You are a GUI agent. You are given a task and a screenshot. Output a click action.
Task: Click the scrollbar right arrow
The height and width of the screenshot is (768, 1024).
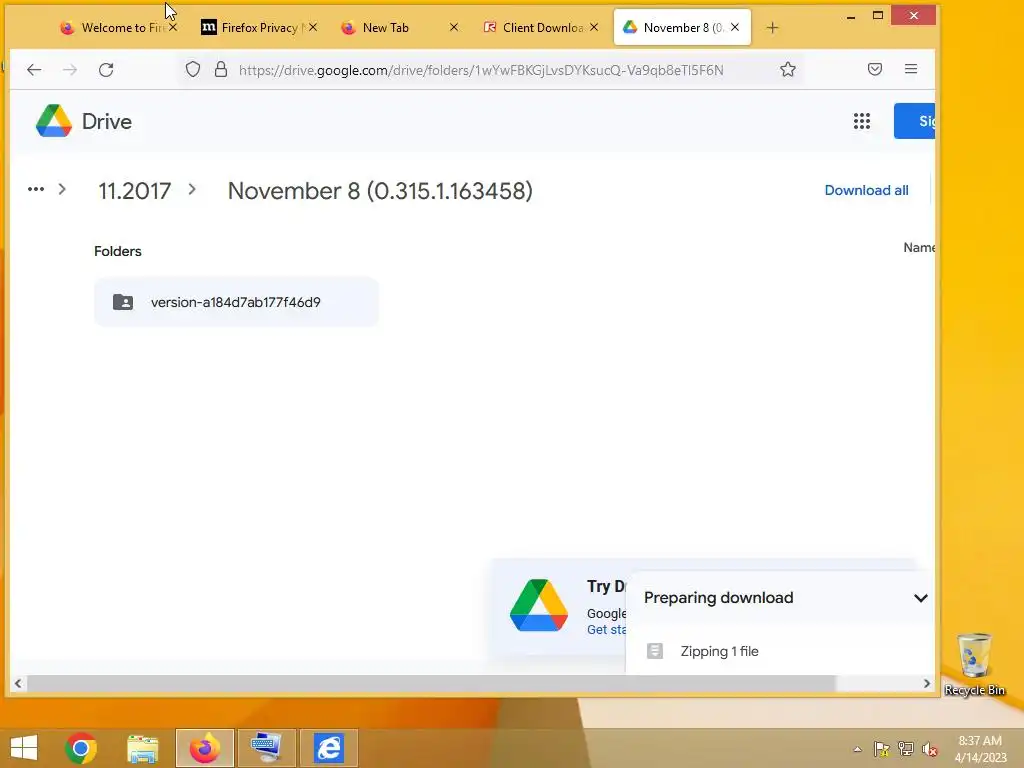[927, 683]
